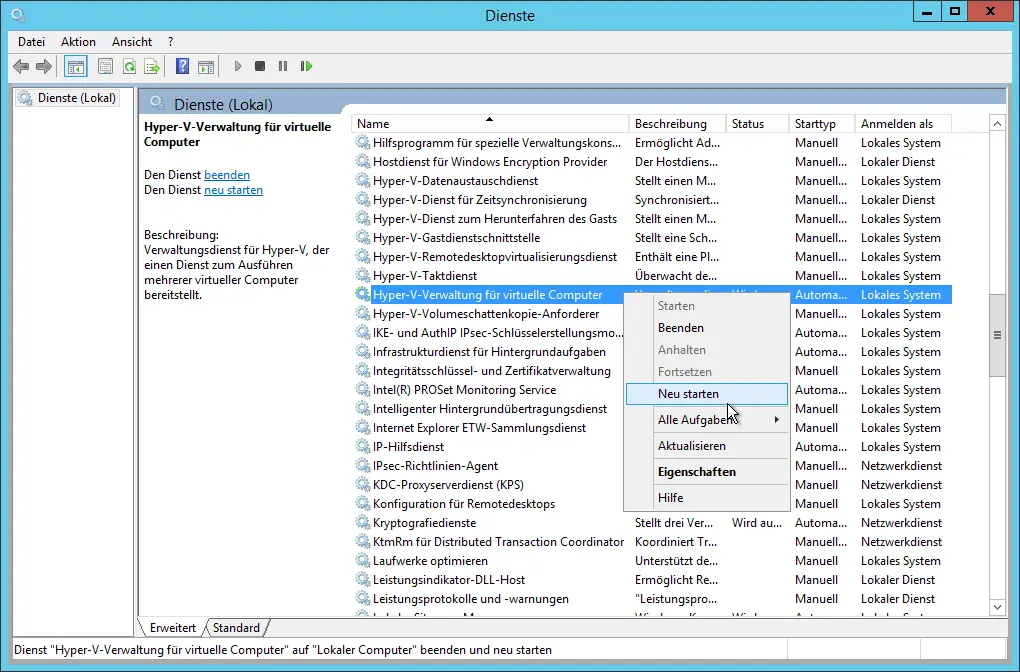The image size is (1020, 672).
Task: Switch to the Erweitert tab
Action: point(172,628)
